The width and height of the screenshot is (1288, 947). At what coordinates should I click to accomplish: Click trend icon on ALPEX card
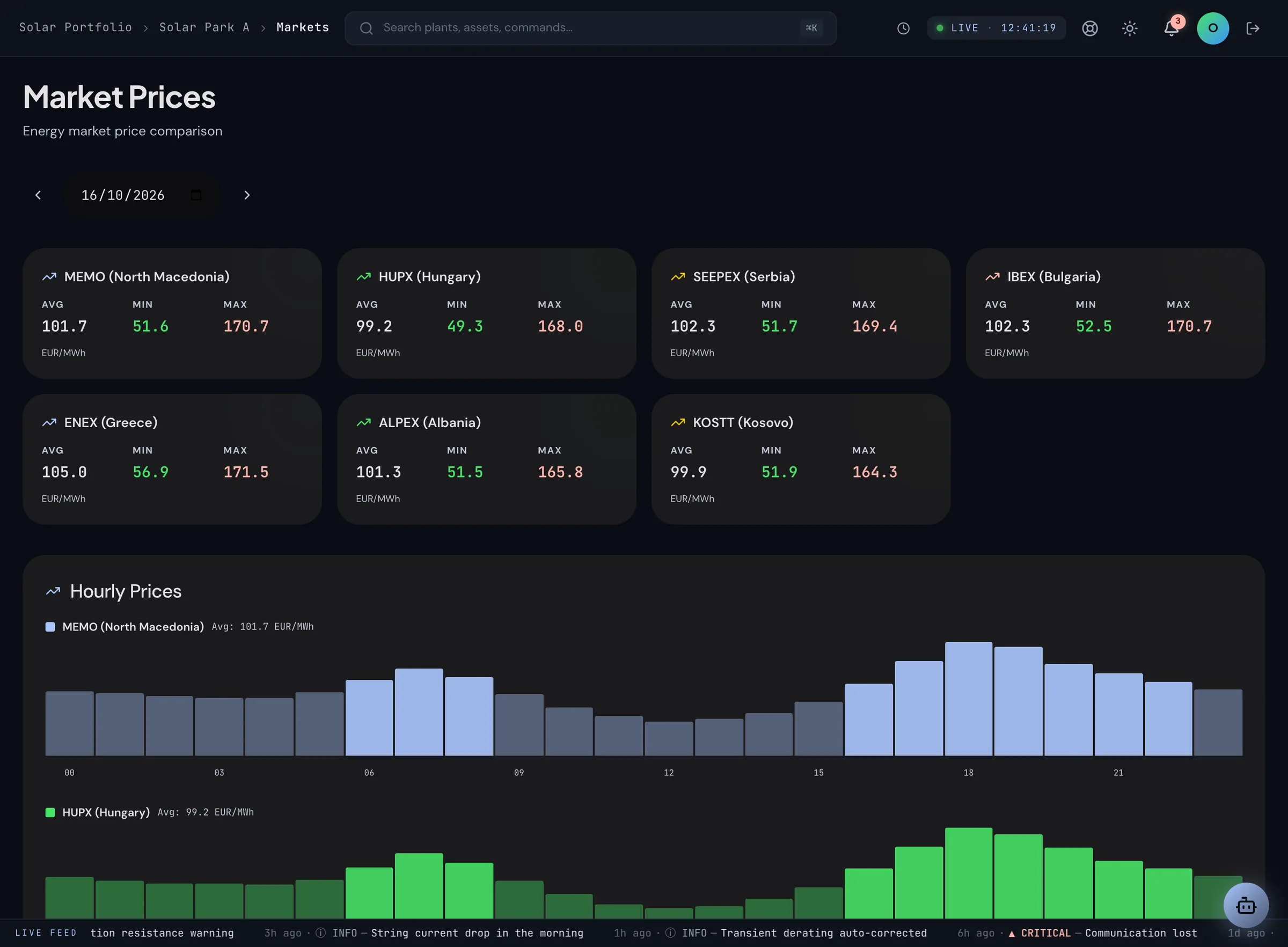(x=363, y=422)
